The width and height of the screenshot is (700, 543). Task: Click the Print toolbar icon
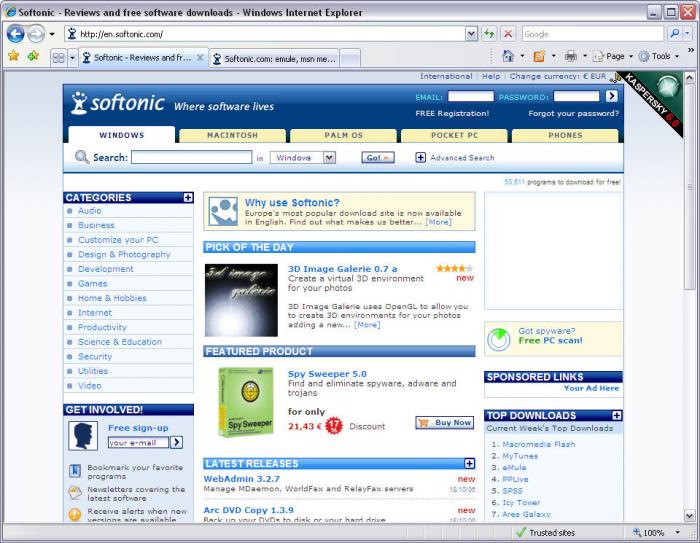click(569, 57)
